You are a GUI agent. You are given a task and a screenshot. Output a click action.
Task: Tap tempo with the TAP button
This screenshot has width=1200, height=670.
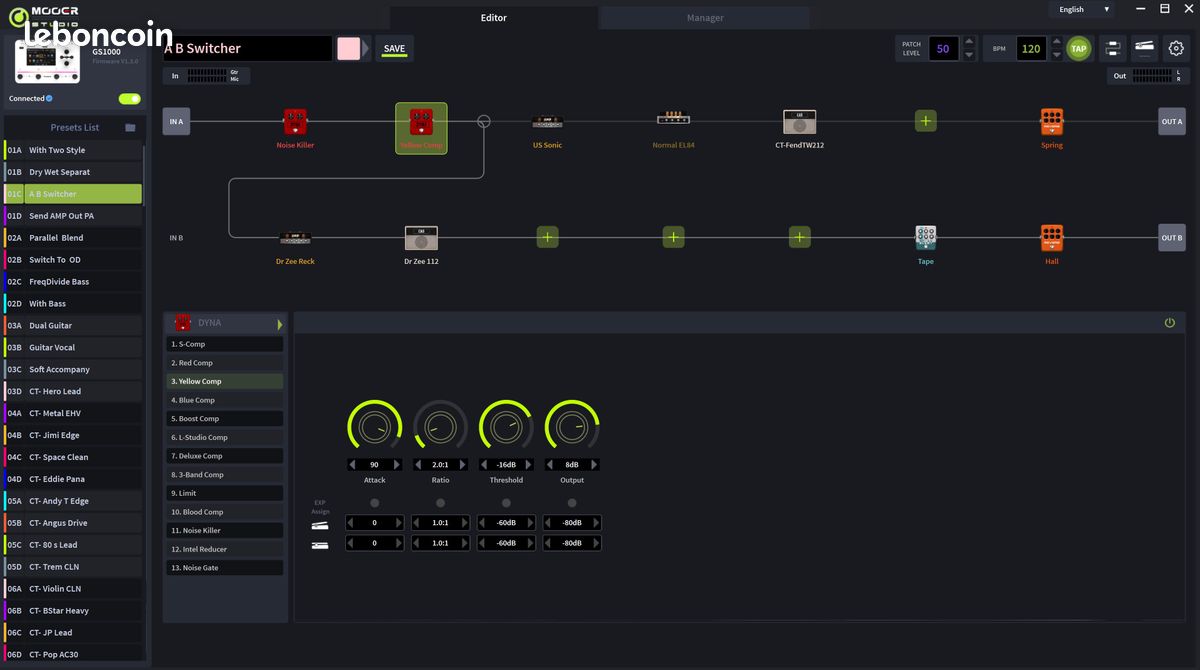[1078, 48]
